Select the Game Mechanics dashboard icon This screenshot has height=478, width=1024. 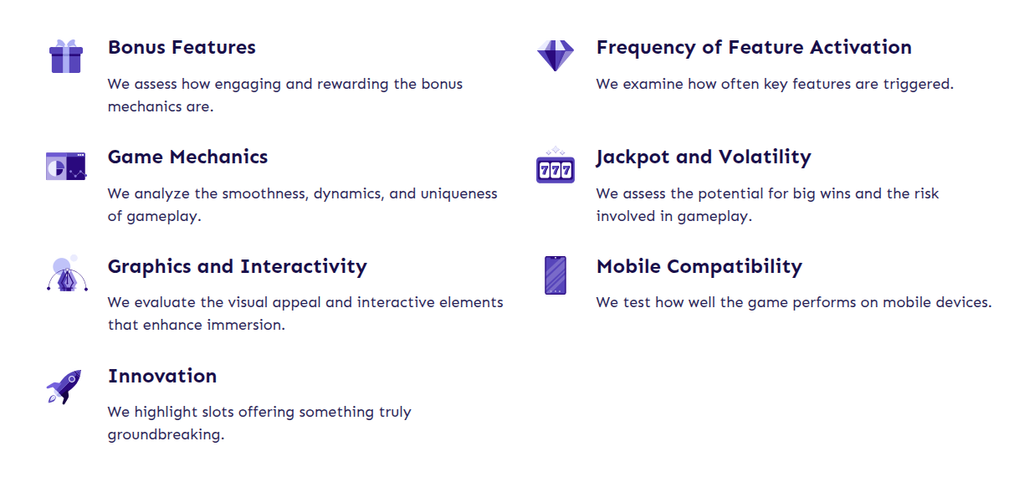(x=65, y=166)
